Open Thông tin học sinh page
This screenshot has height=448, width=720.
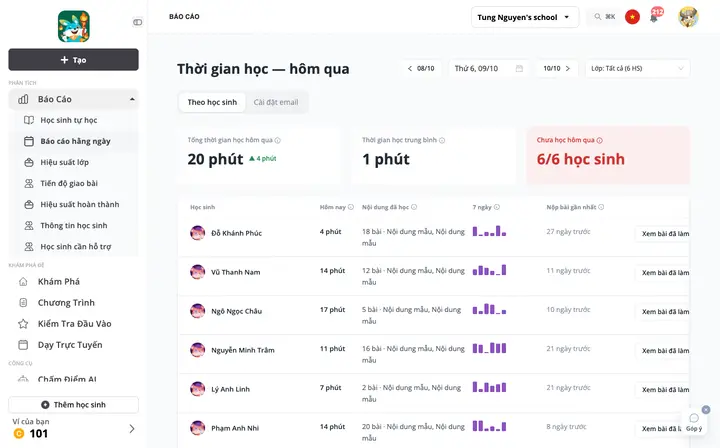[73, 225]
